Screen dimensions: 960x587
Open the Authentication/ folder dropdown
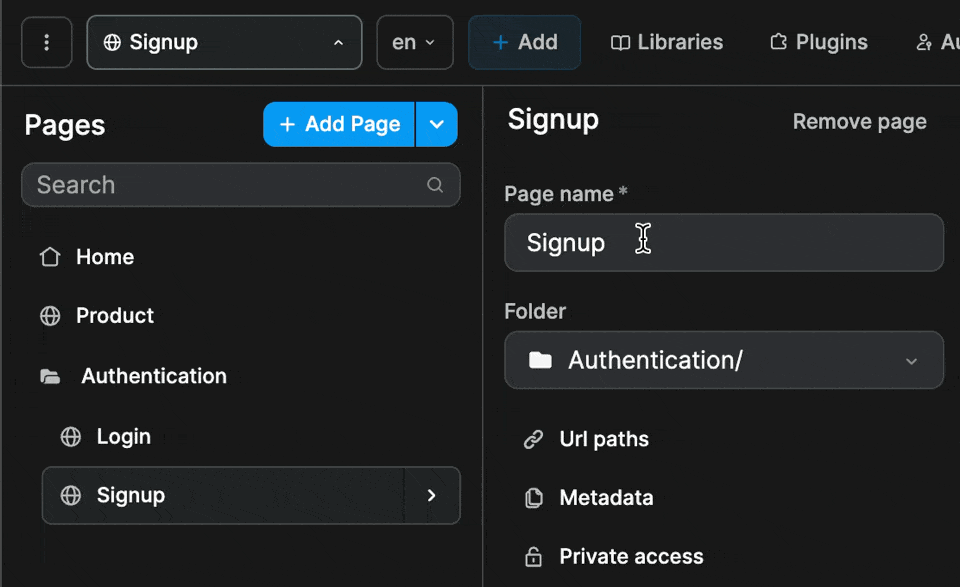point(909,361)
